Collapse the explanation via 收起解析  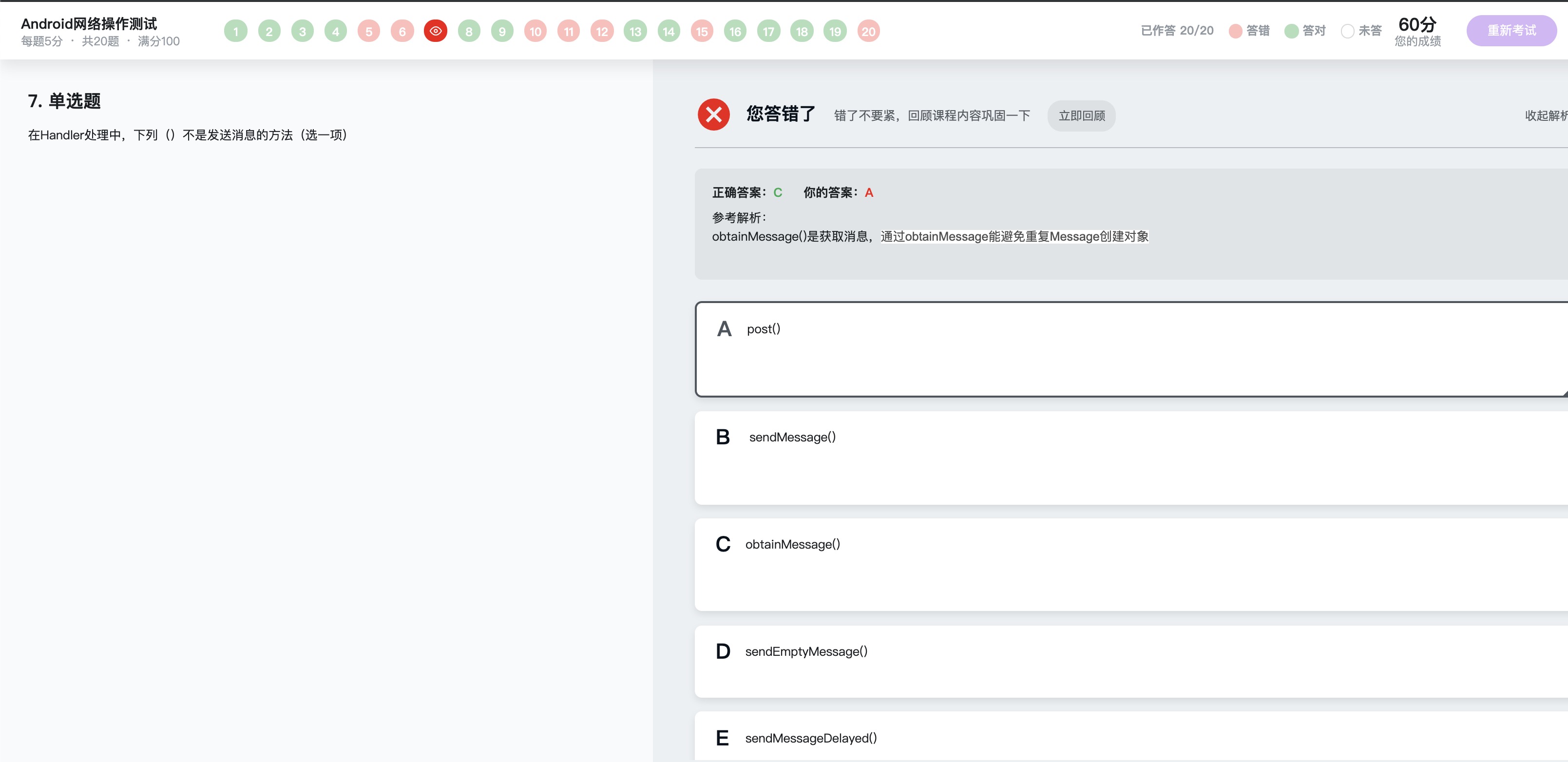[1546, 115]
